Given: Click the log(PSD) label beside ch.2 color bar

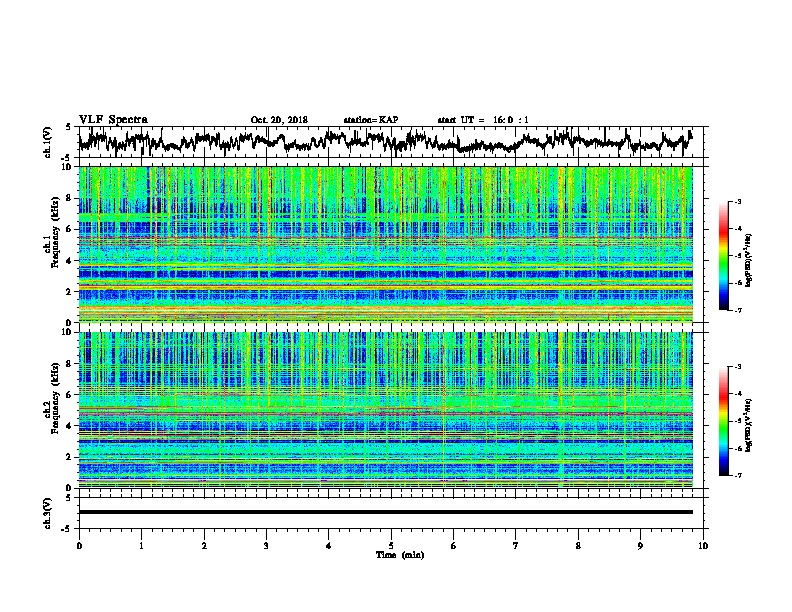Looking at the screenshot, I should (749, 426).
